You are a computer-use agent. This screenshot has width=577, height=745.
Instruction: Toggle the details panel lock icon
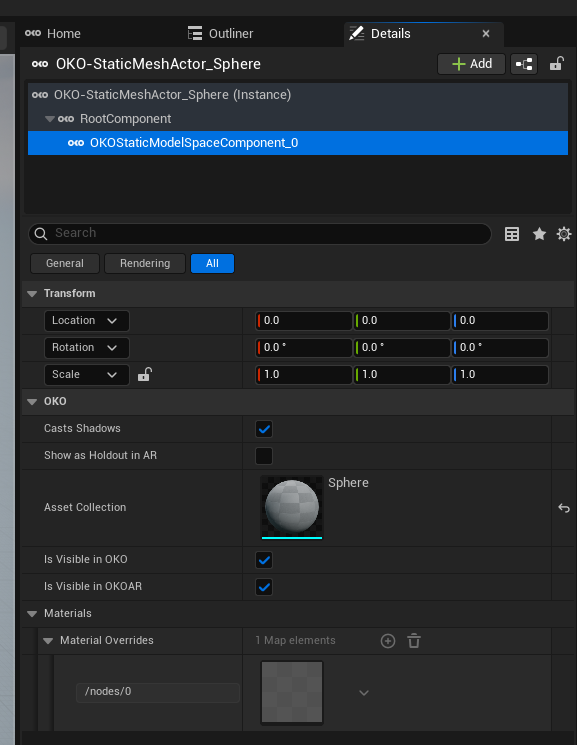click(557, 64)
